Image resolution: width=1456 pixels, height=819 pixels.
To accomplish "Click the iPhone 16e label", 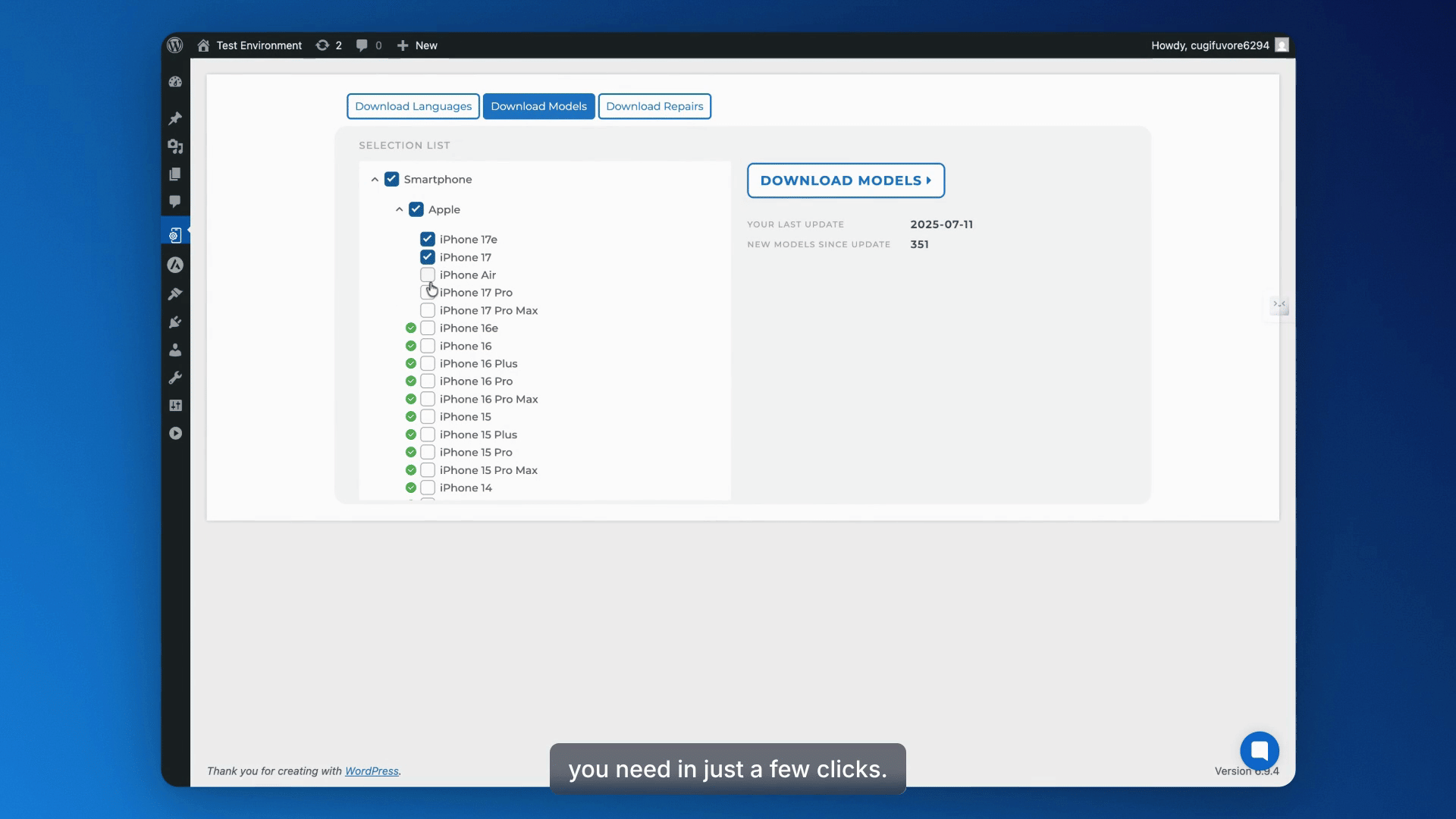I will (469, 328).
